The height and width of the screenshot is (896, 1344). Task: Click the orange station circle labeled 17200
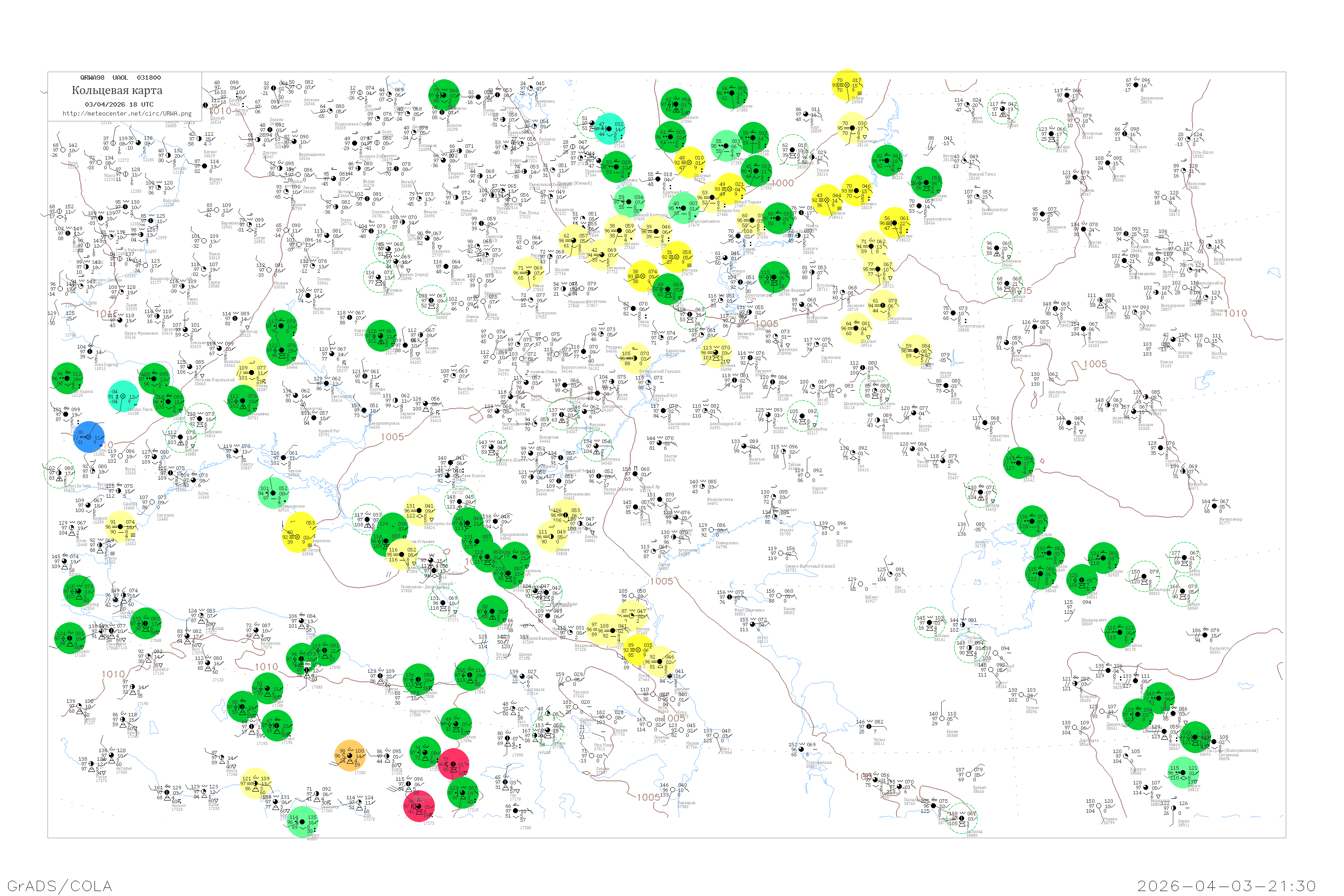point(350,755)
